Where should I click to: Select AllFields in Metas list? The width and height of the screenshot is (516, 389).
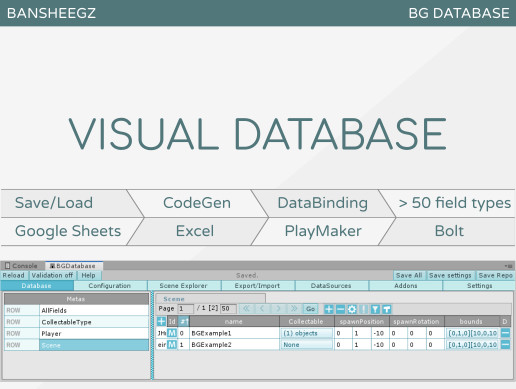click(x=94, y=310)
